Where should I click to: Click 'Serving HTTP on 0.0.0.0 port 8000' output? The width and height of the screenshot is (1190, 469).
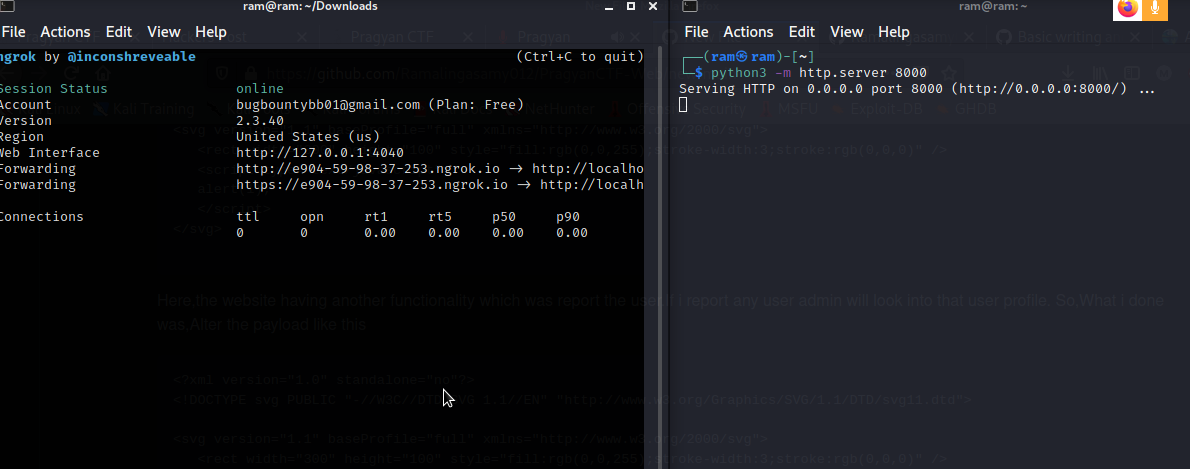[812, 89]
